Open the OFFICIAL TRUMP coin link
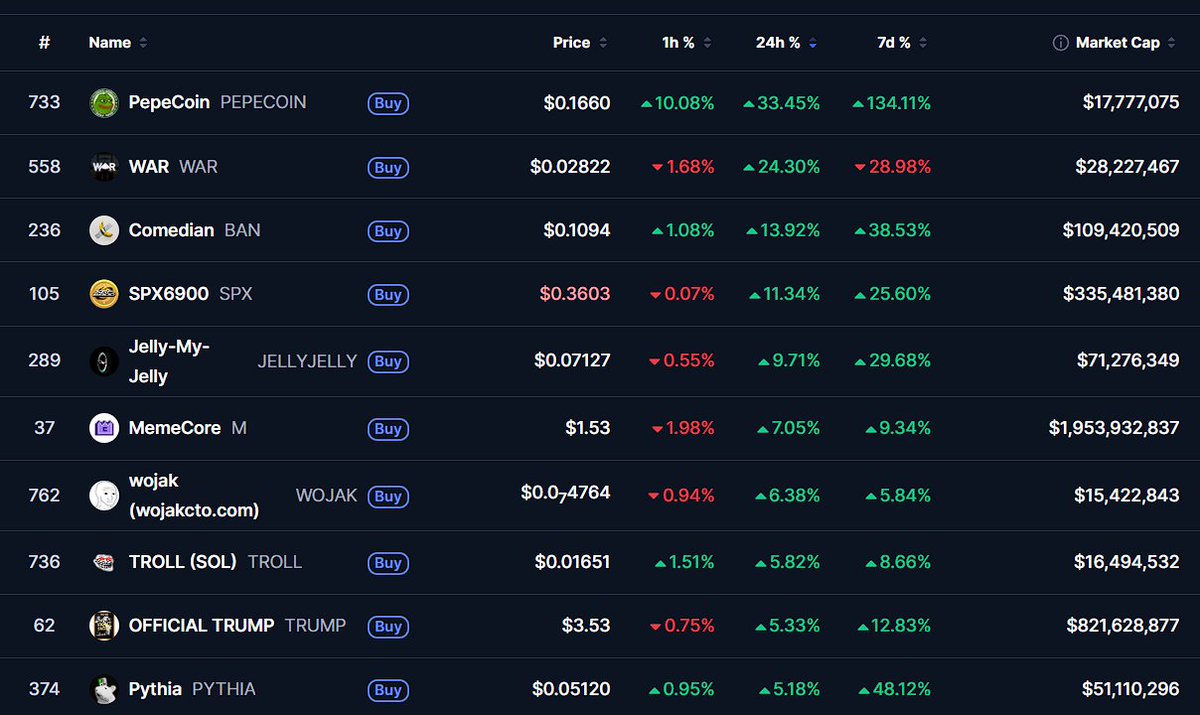The image size is (1200, 715). (x=202, y=626)
